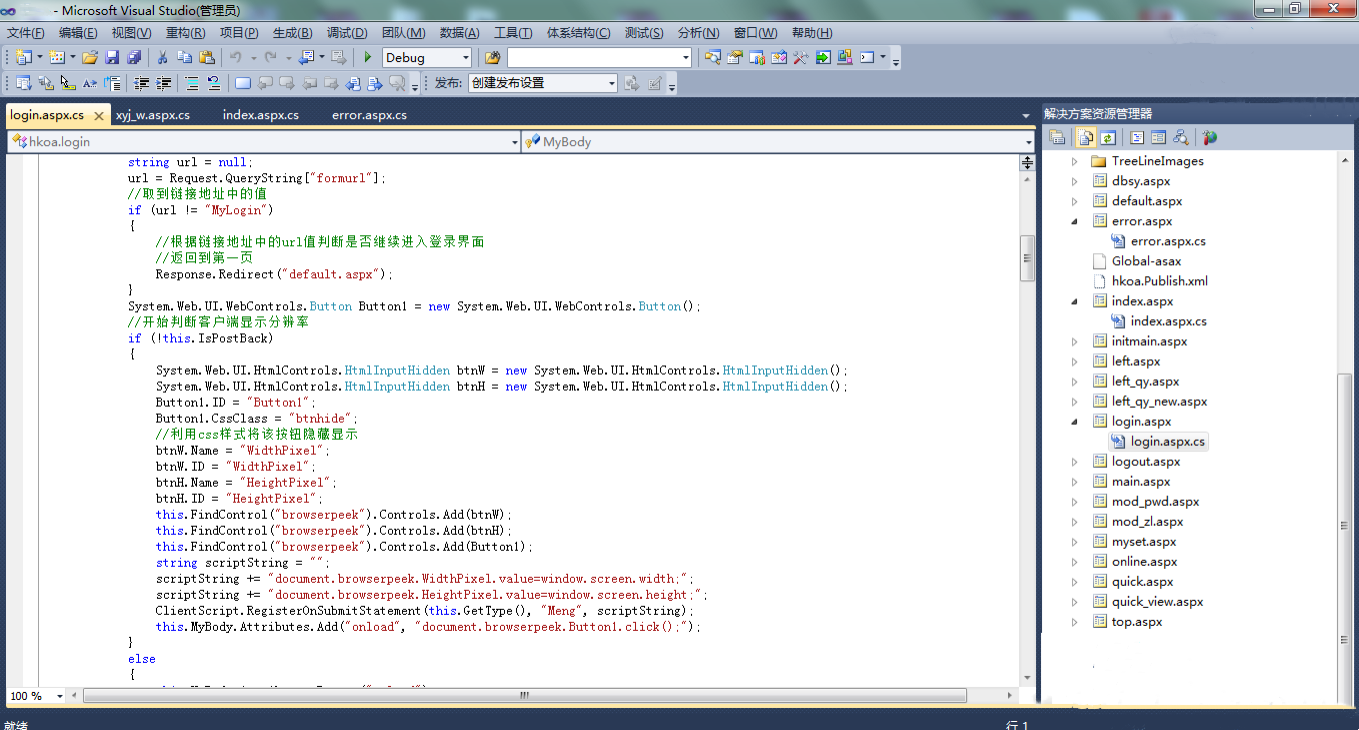Select index.aspx.cs in Solution Explorer
This screenshot has width=1359, height=730.
(x=1168, y=321)
